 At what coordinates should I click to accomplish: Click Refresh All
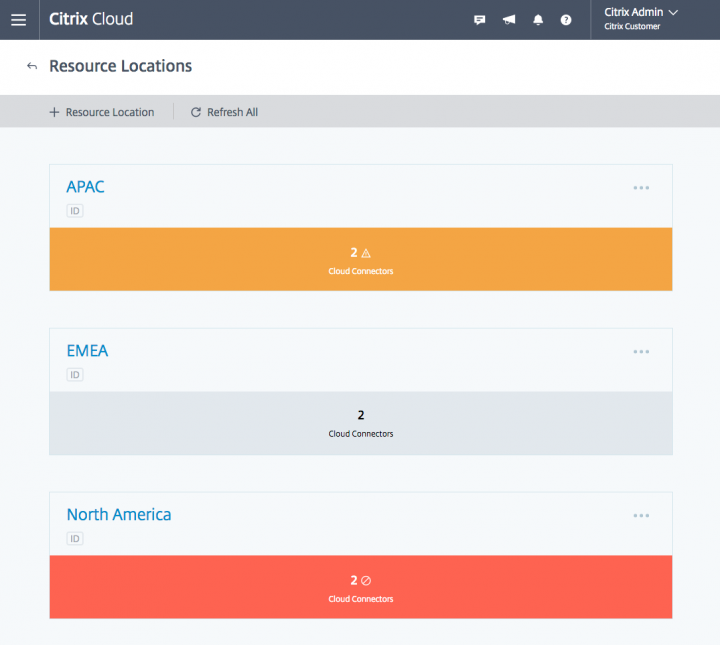coord(224,112)
